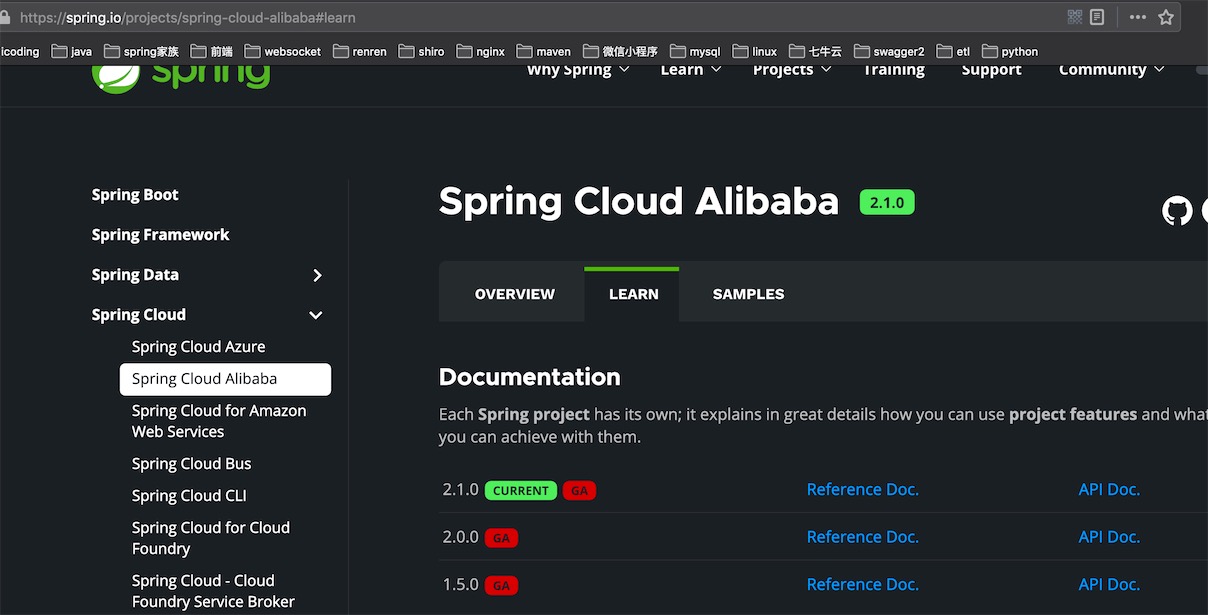Click the Spring leaf logo
Screen dimensions: 1208x615
115,77
